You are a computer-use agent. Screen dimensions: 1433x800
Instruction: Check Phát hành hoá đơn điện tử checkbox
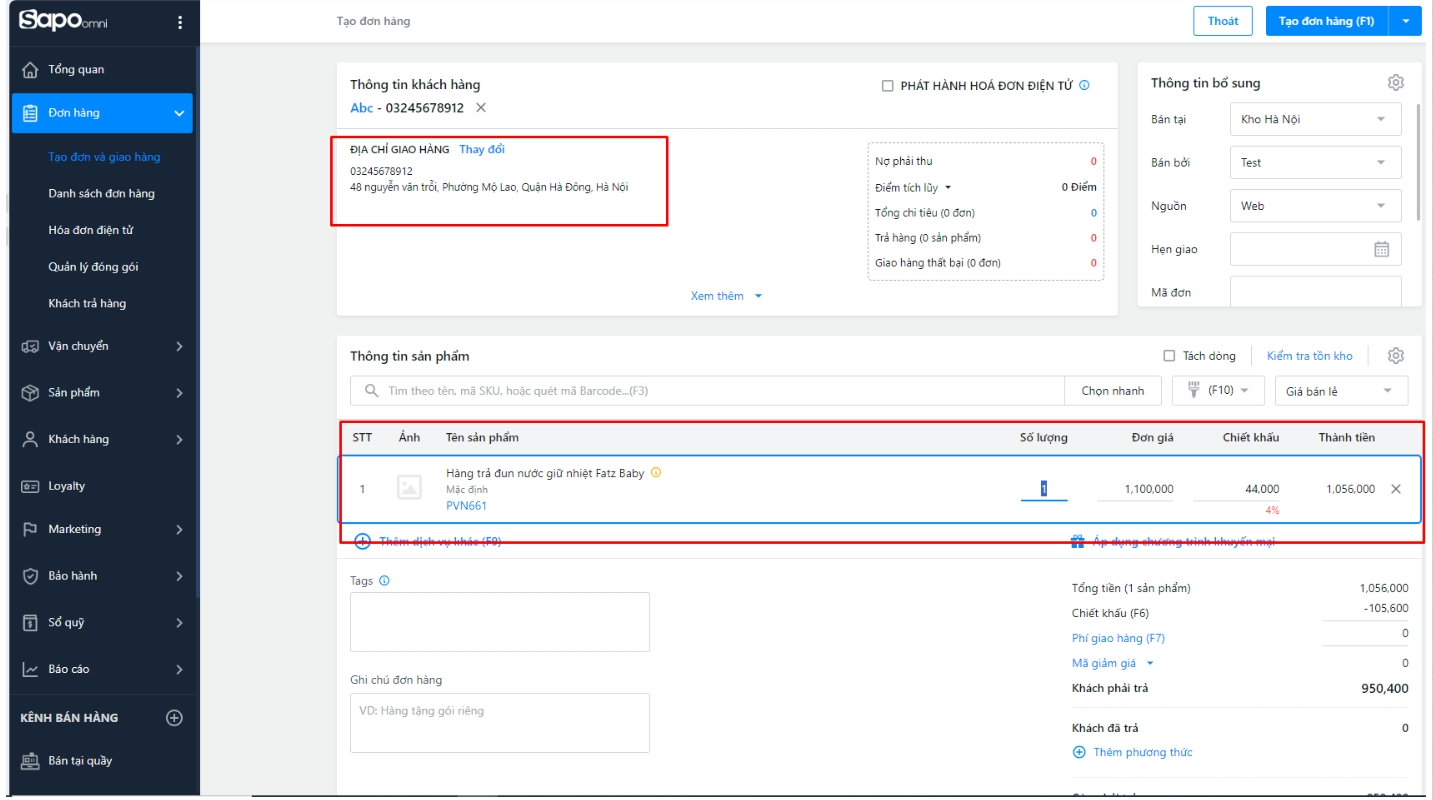pyautogui.click(x=887, y=86)
